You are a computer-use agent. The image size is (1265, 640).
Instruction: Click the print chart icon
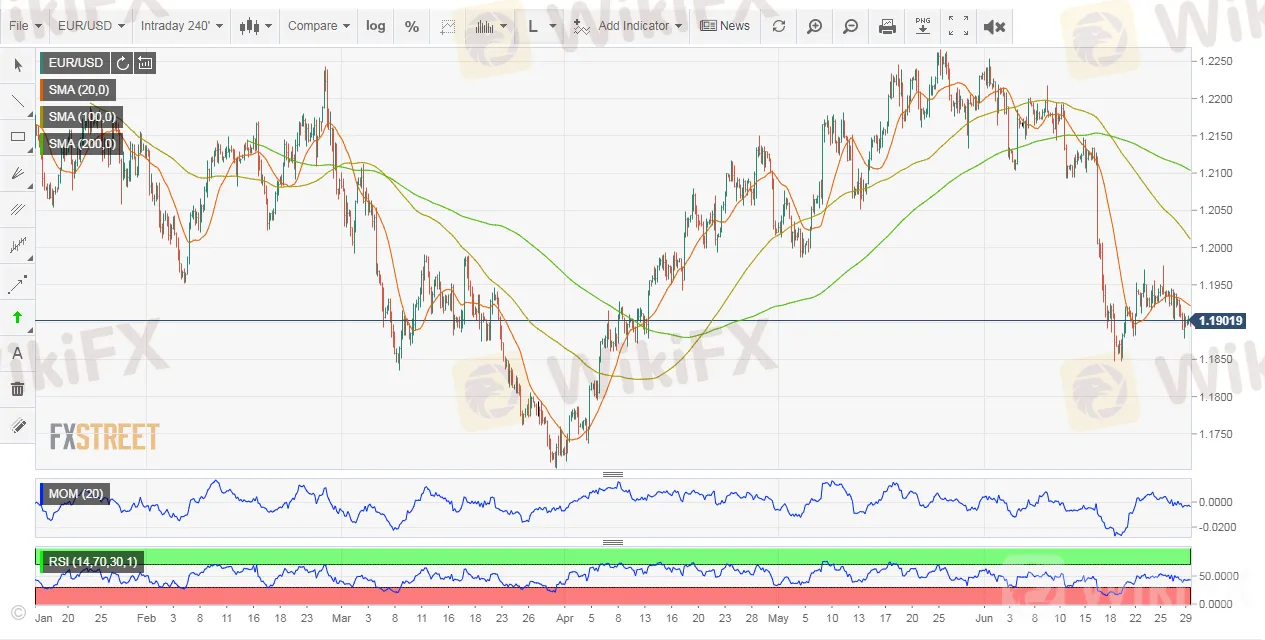[x=887, y=26]
